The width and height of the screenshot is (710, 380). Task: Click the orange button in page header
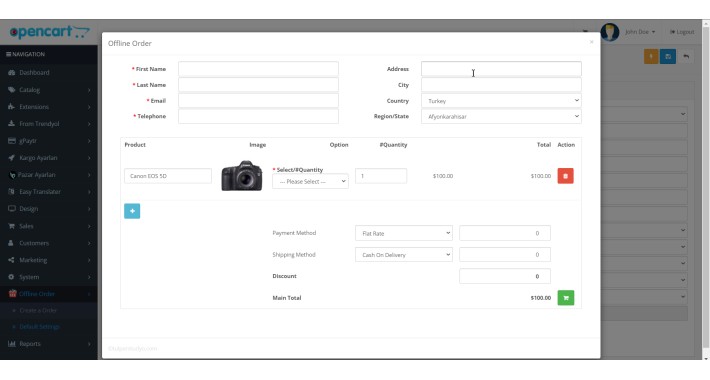(x=651, y=57)
